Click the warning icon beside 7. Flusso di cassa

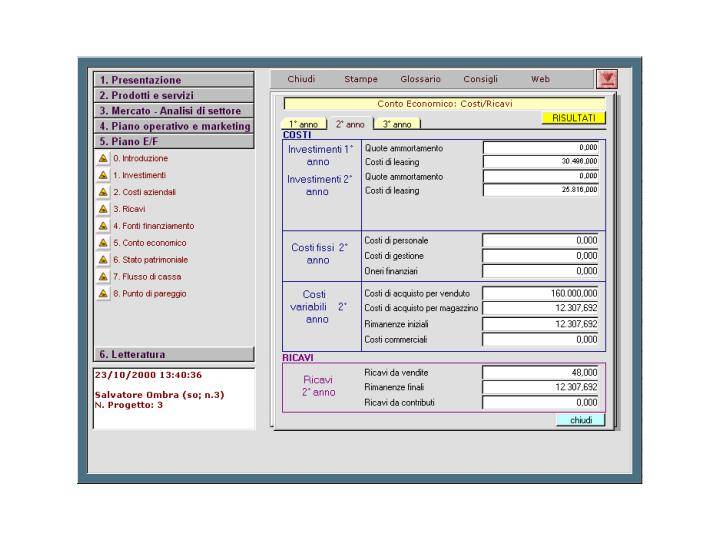pyautogui.click(x=103, y=276)
